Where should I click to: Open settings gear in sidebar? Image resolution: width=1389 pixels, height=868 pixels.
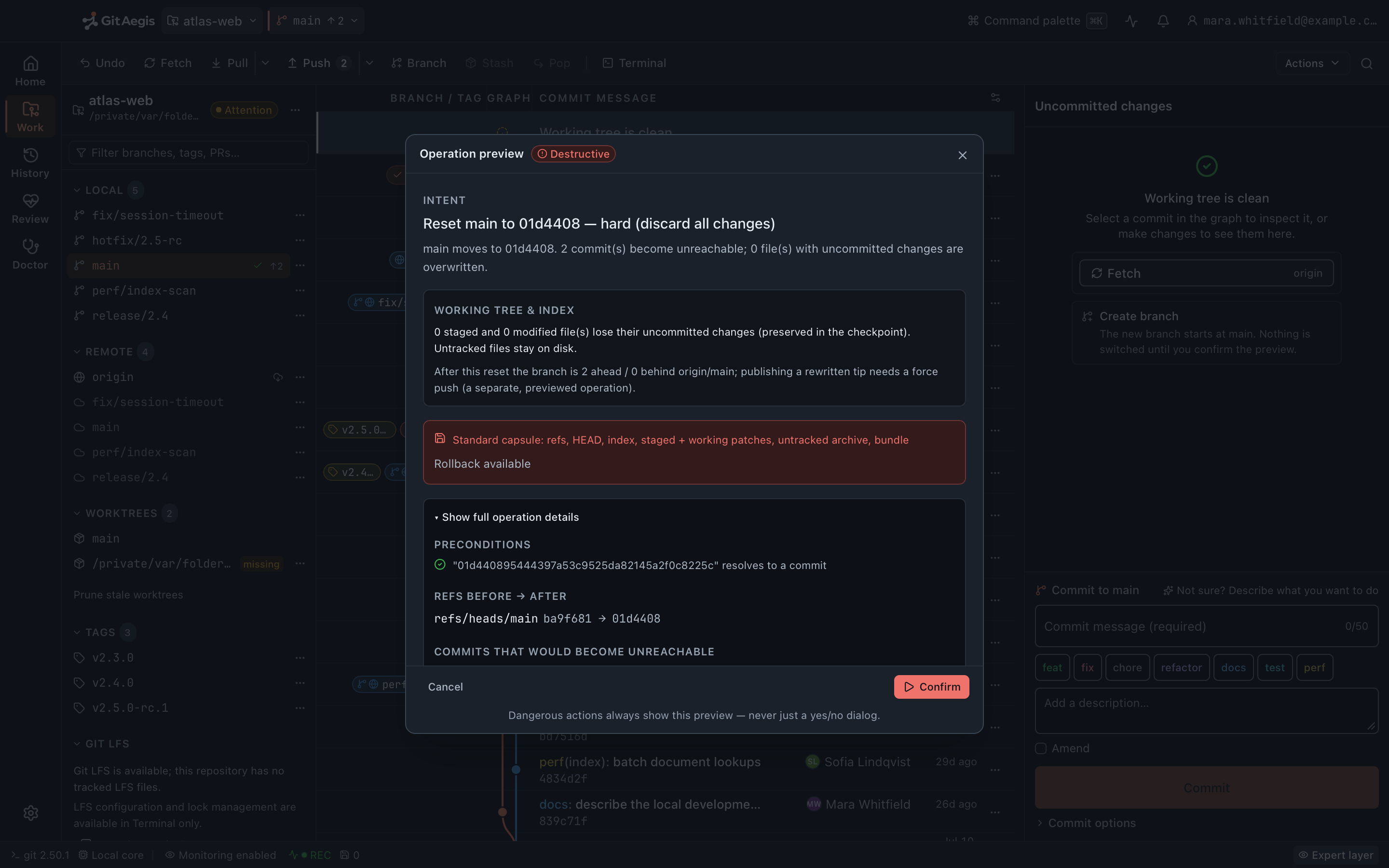click(31, 813)
